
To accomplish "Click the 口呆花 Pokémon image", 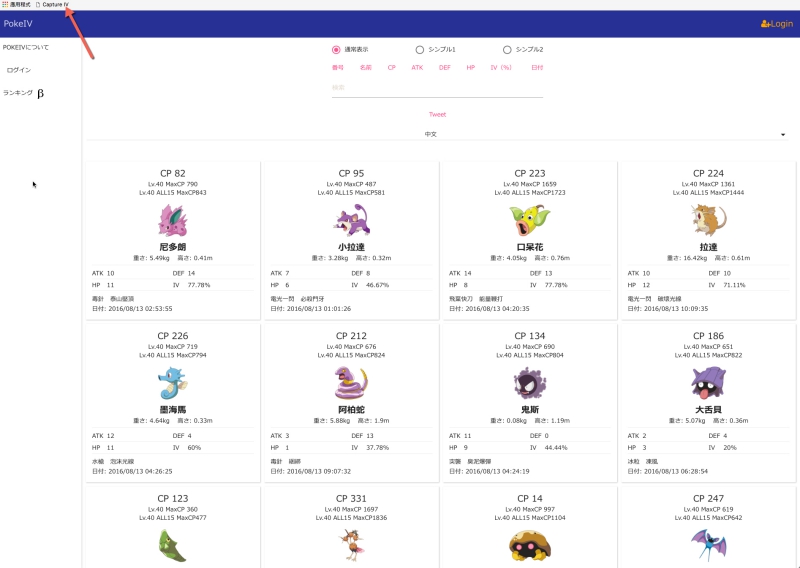I will (x=530, y=220).
